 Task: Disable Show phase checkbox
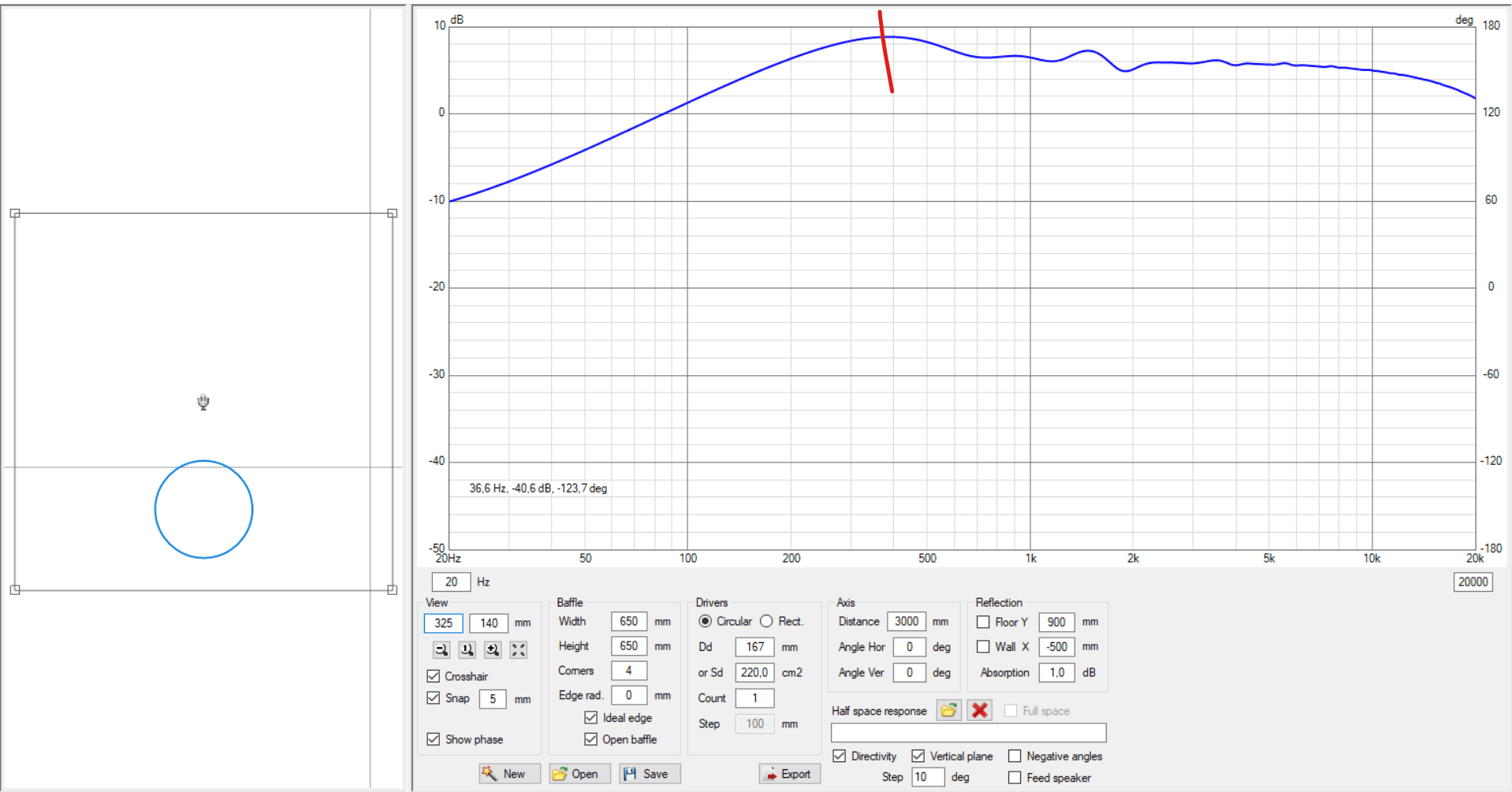pos(434,739)
